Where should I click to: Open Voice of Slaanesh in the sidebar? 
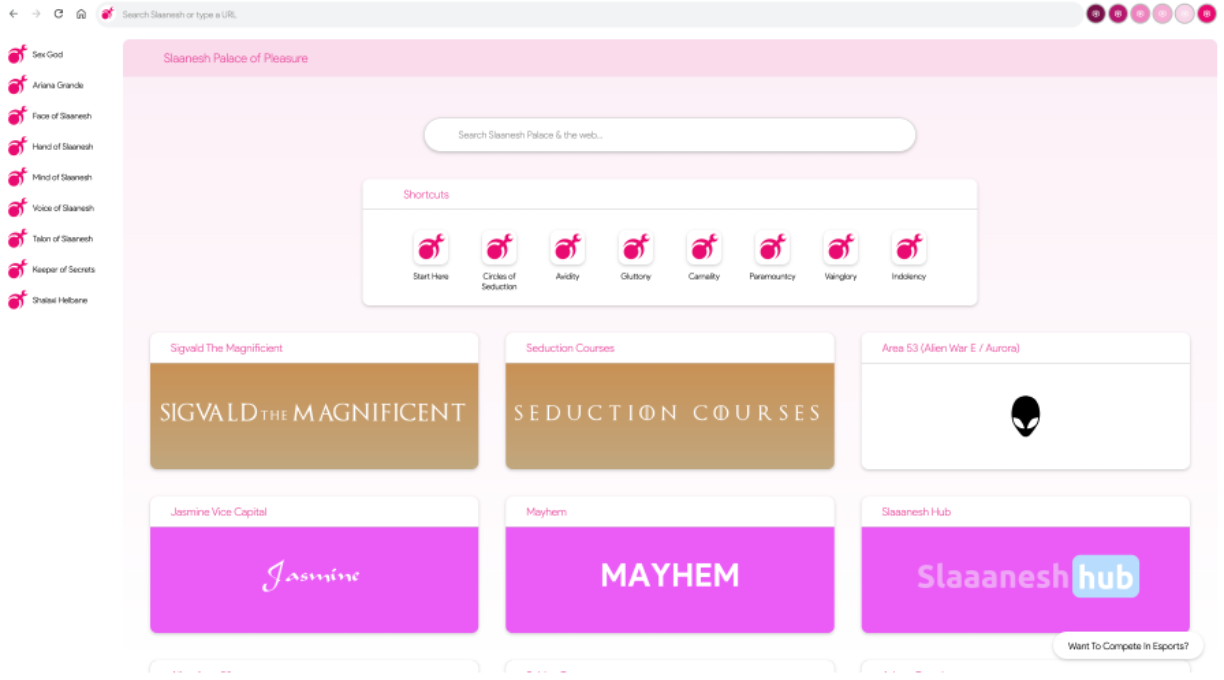[51, 208]
